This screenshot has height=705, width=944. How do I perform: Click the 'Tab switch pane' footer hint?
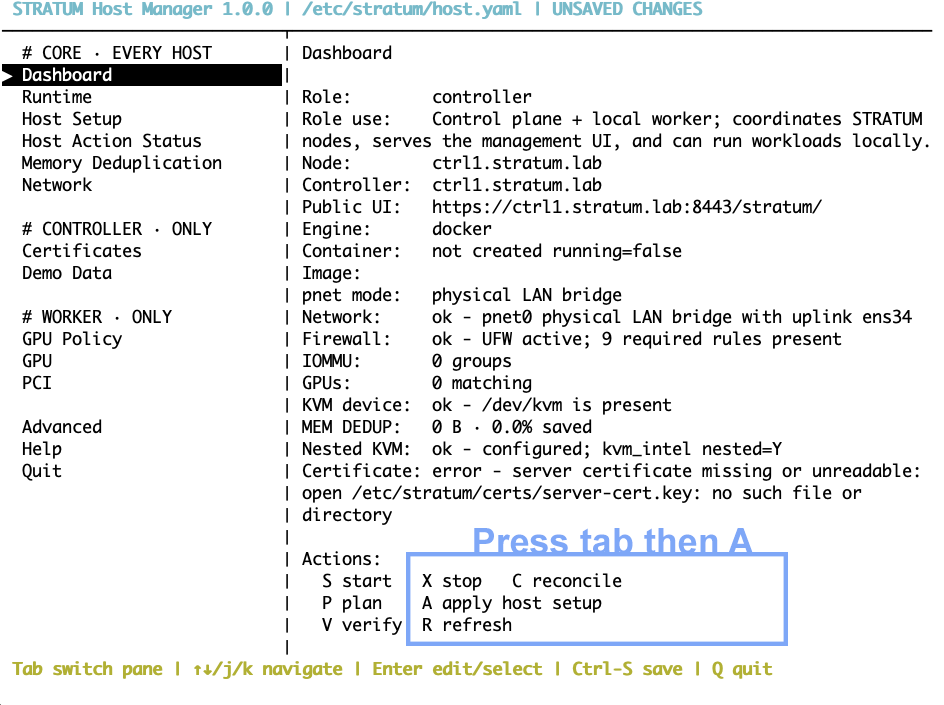click(87, 669)
